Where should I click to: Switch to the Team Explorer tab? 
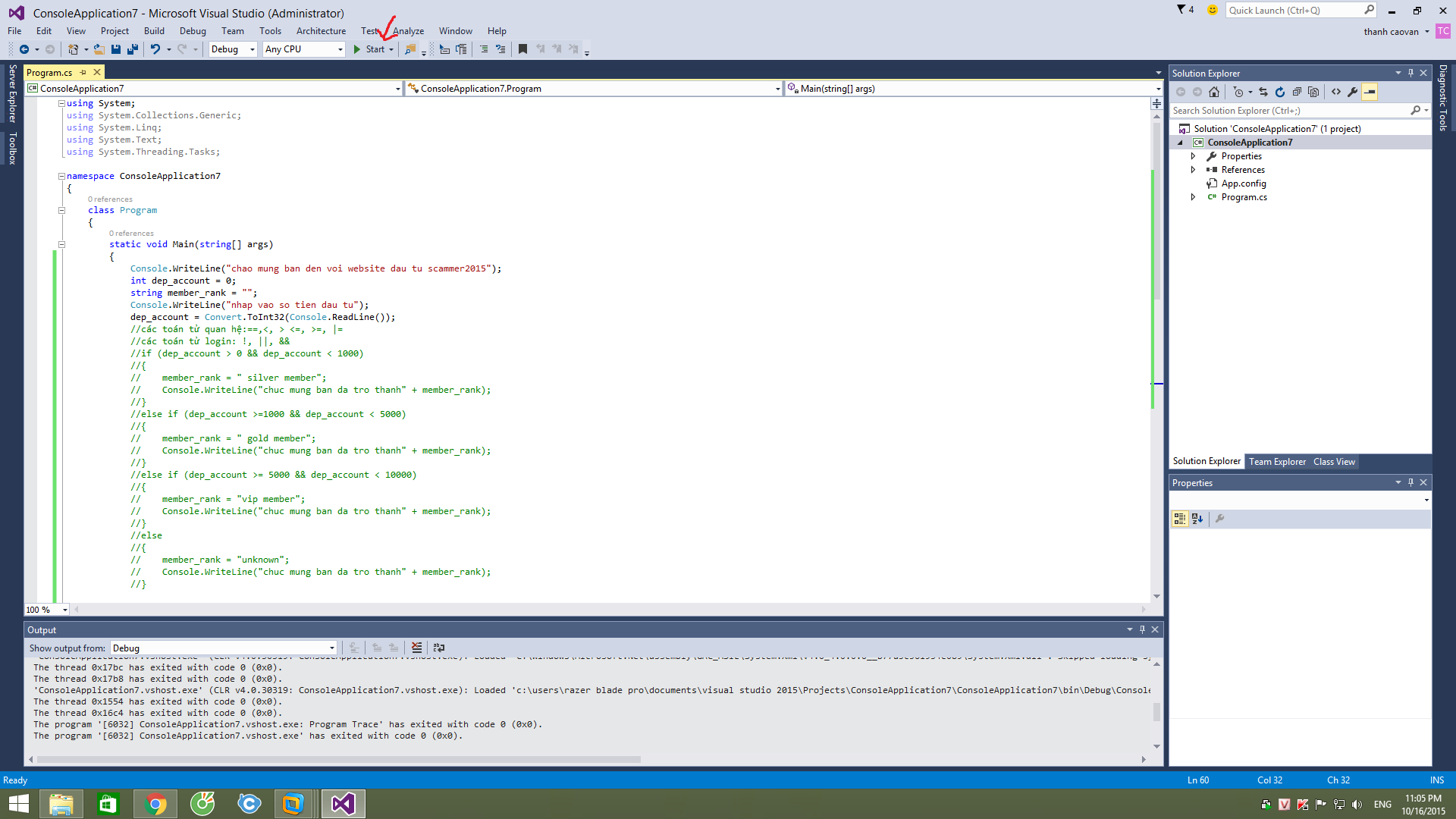pyautogui.click(x=1277, y=461)
